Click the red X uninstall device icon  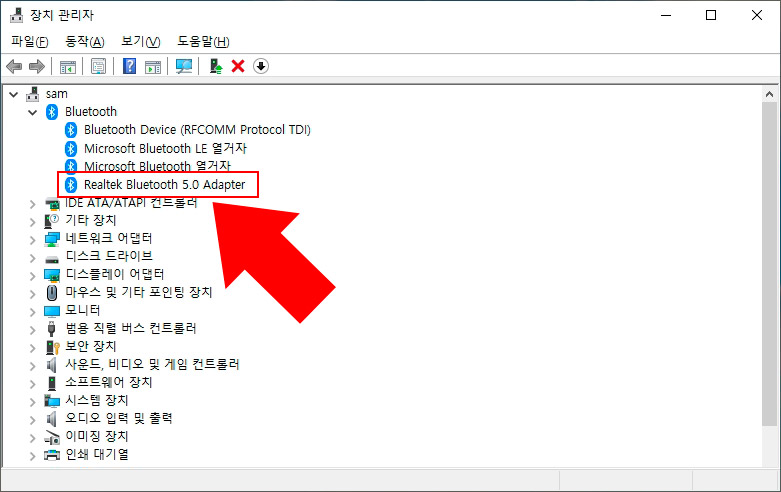[x=238, y=66]
